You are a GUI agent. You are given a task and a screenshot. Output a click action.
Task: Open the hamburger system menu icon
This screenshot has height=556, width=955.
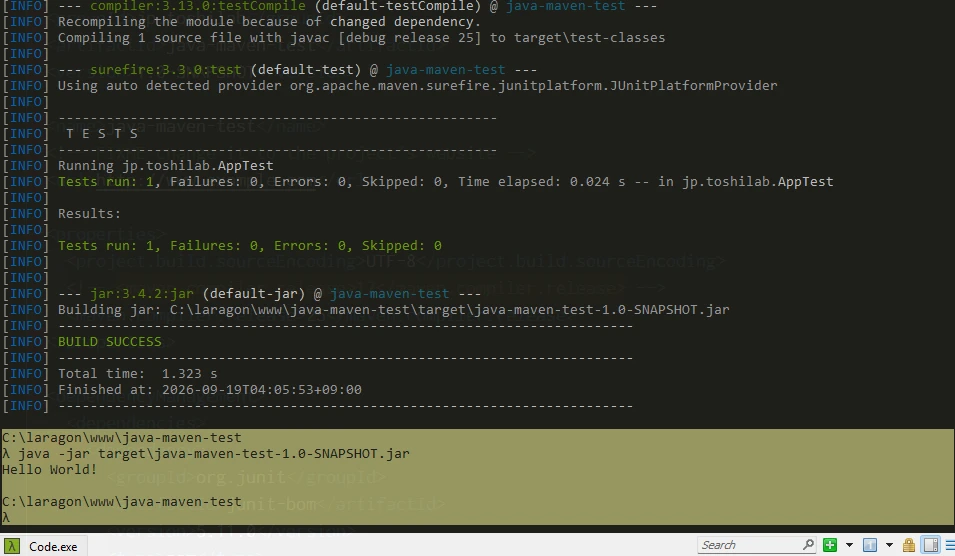pos(950,545)
